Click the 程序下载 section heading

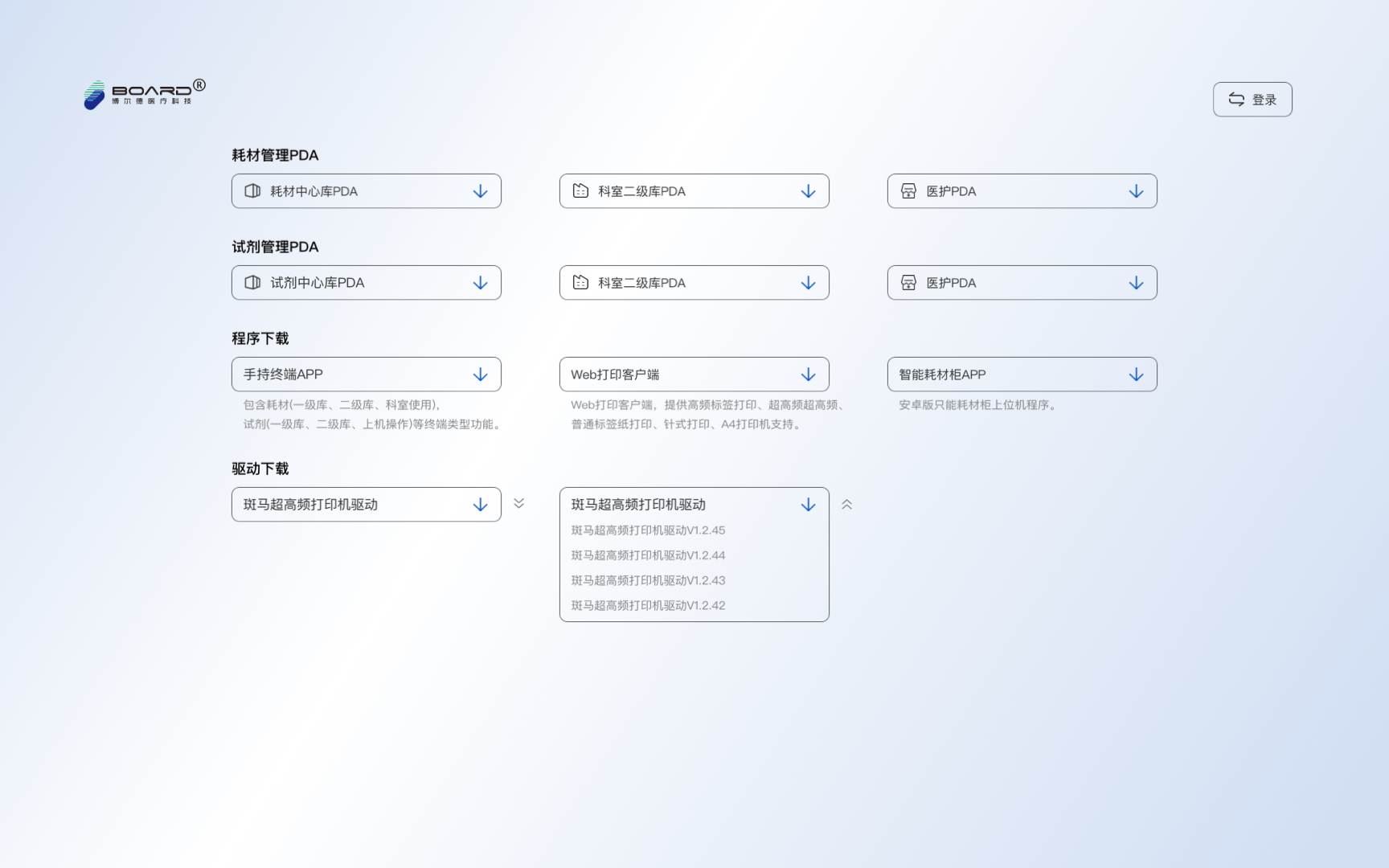[260, 338]
